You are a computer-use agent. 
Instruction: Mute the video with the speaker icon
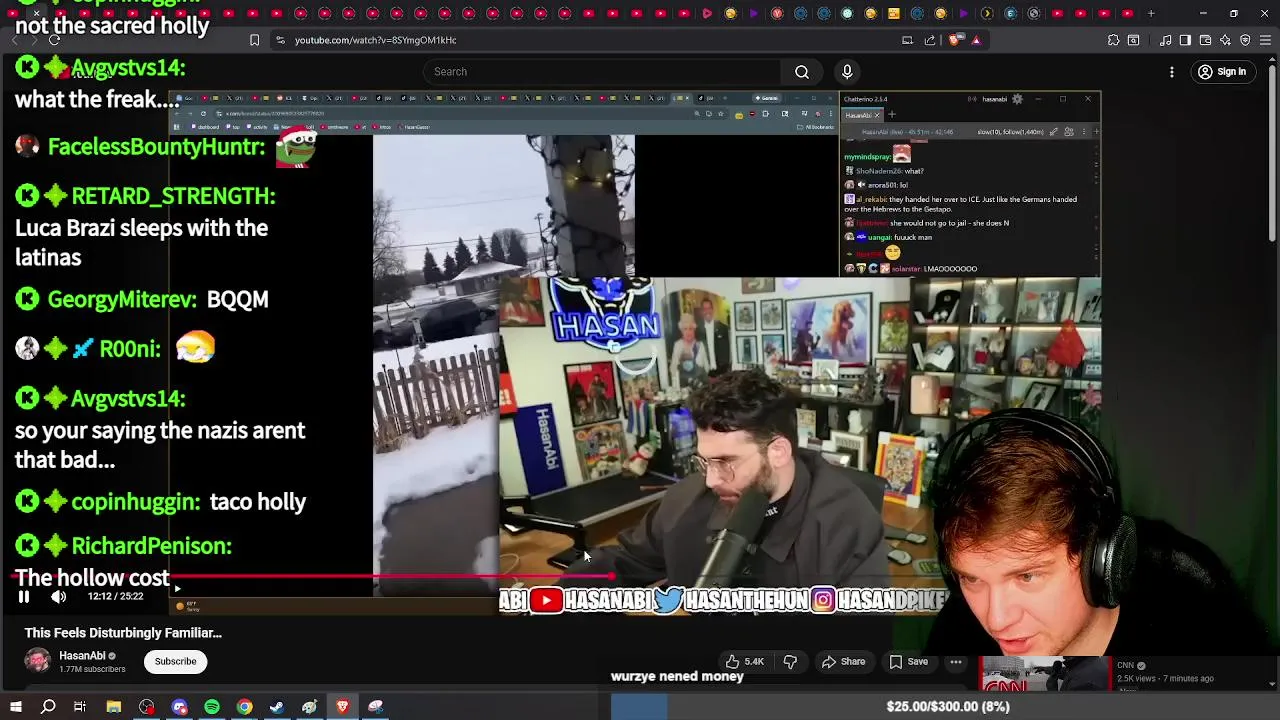59,597
